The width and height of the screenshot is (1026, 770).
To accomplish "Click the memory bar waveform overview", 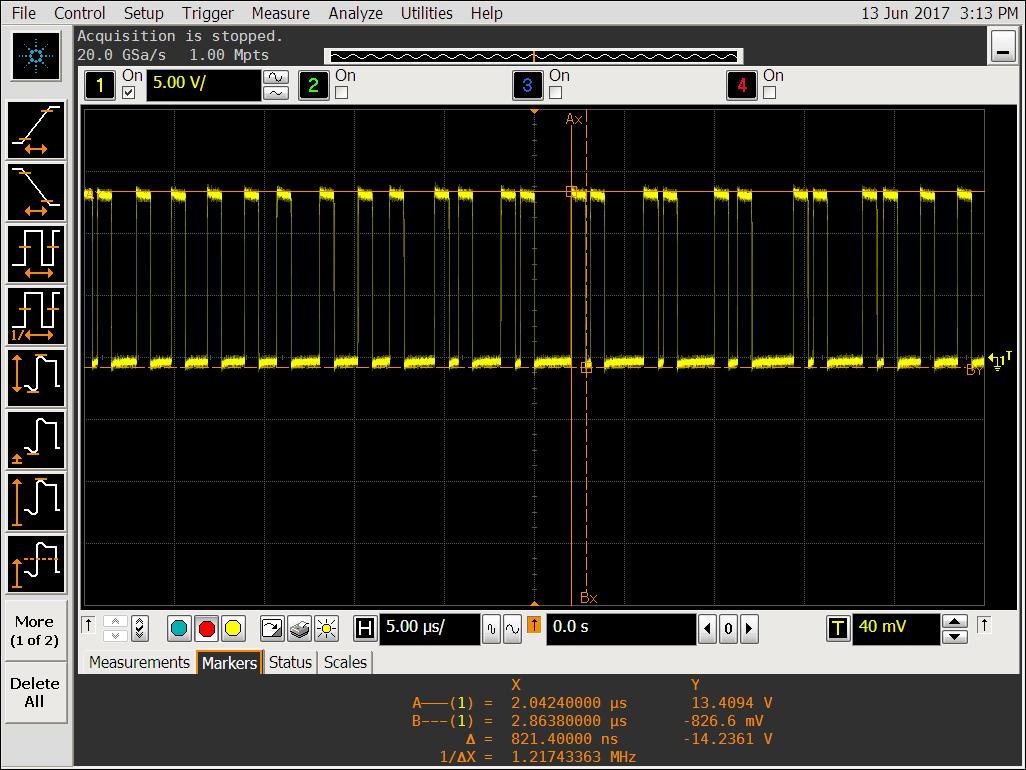I will click(534, 56).
